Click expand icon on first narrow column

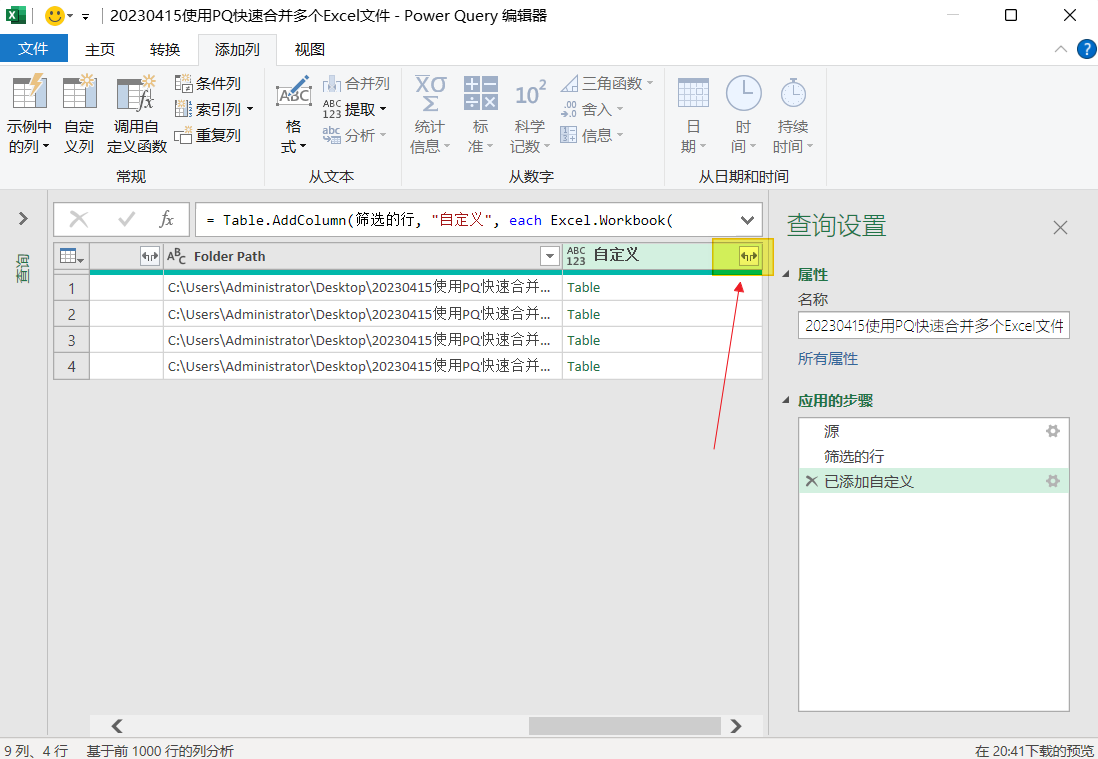click(150, 256)
